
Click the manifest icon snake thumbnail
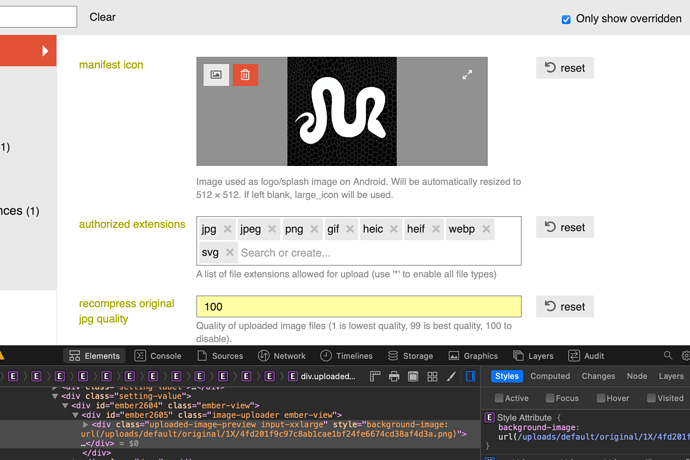tap(342, 111)
